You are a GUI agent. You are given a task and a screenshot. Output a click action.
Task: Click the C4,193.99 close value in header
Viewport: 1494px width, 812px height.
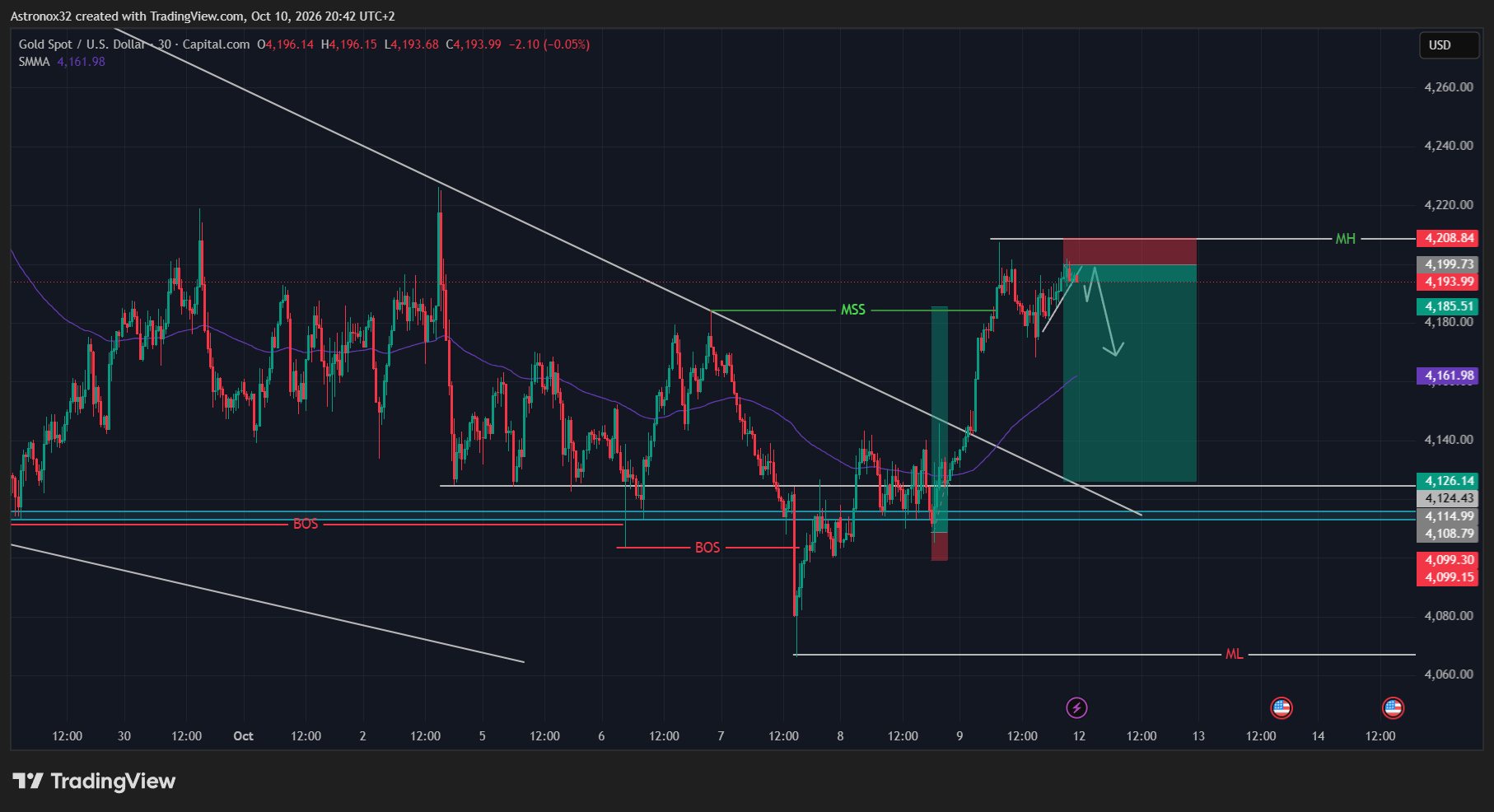(474, 44)
